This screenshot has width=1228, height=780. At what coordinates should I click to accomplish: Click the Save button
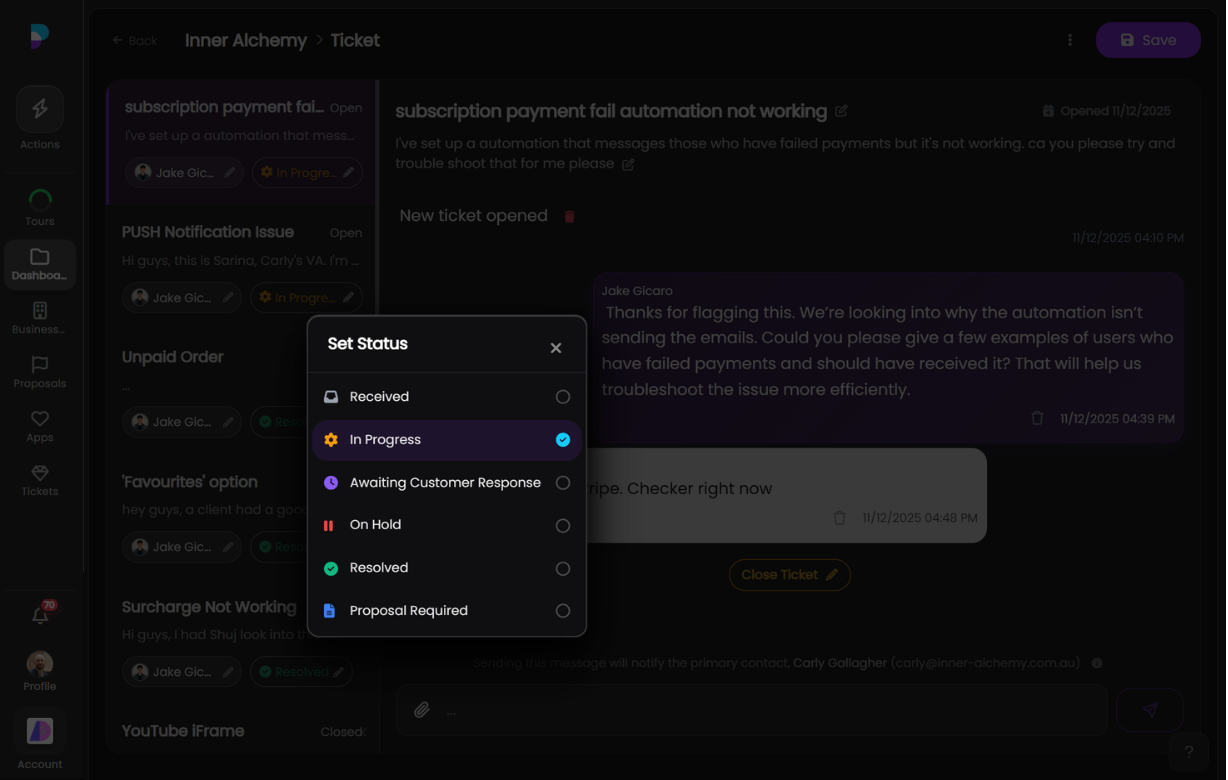(1148, 40)
